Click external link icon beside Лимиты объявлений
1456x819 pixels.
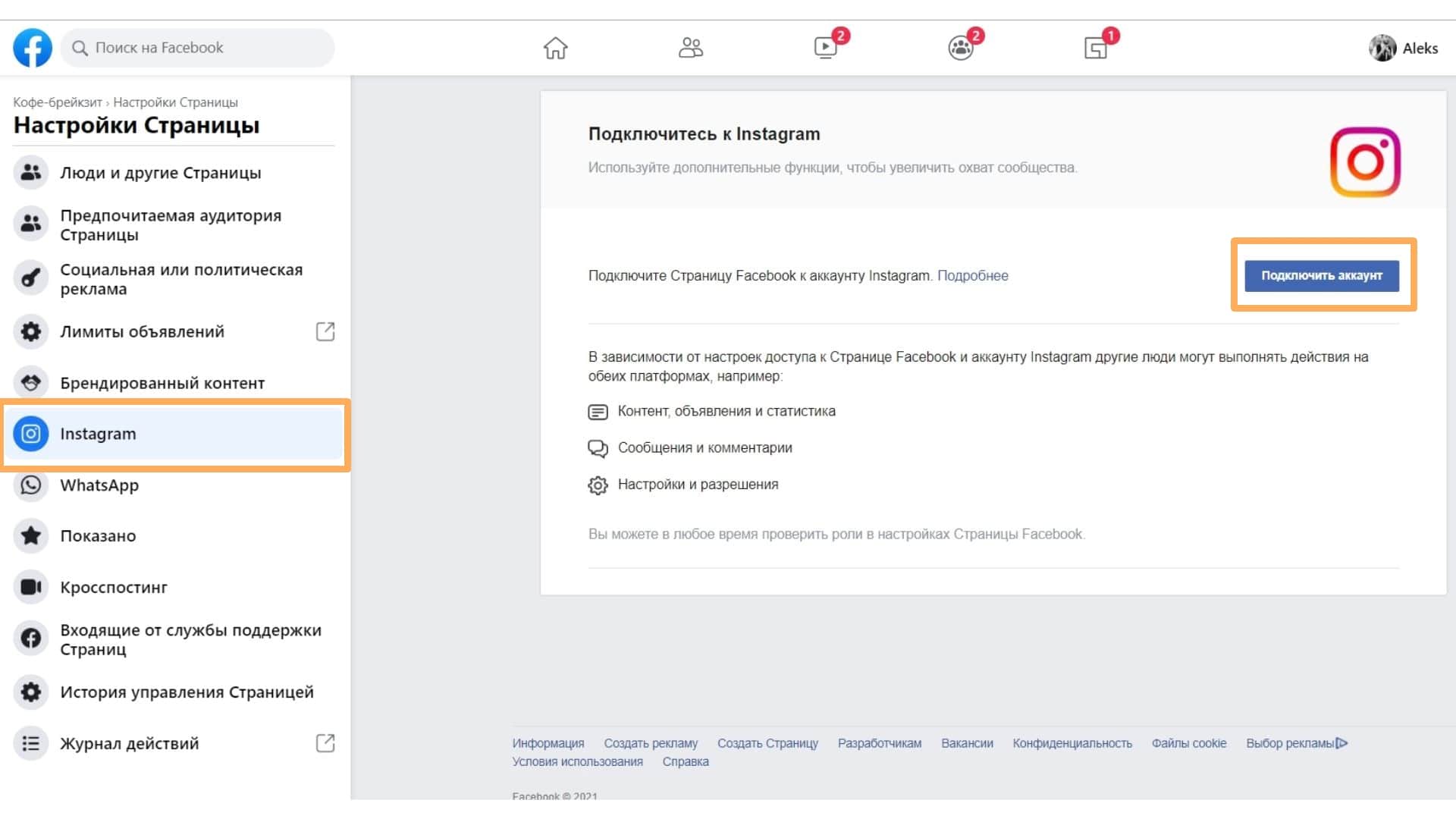tap(325, 331)
